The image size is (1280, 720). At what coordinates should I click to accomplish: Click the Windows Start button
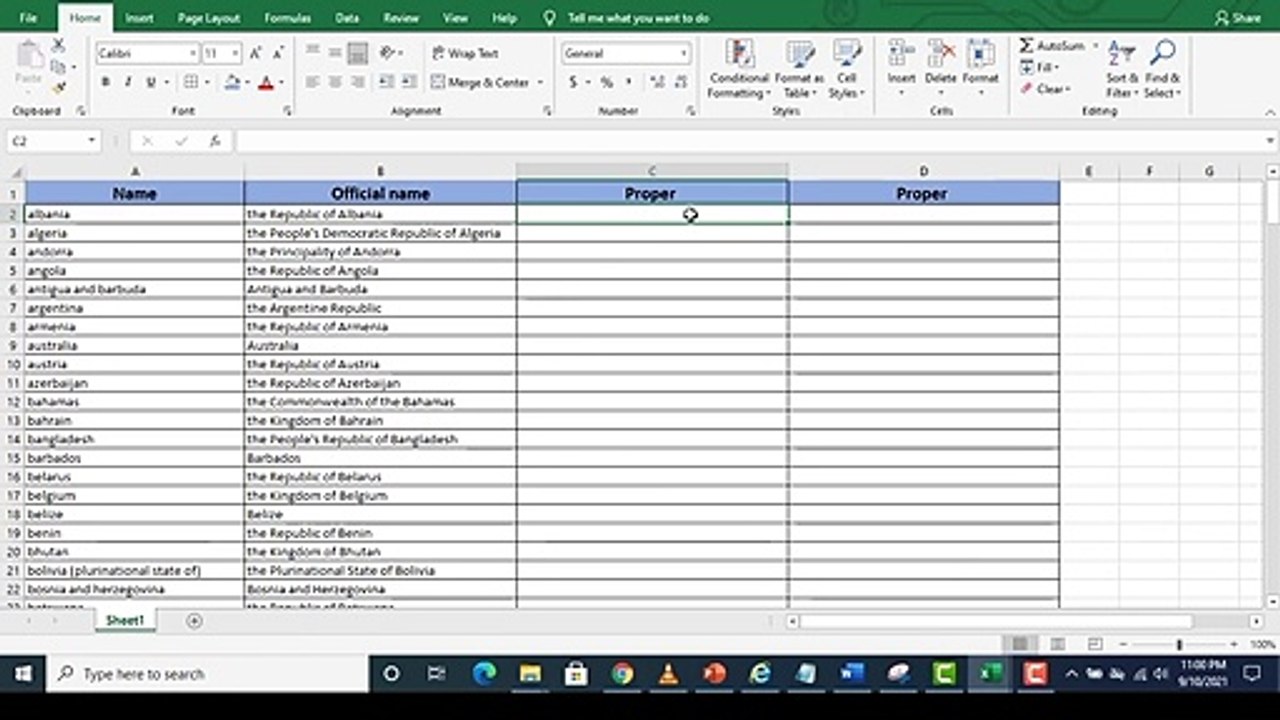pyautogui.click(x=23, y=674)
